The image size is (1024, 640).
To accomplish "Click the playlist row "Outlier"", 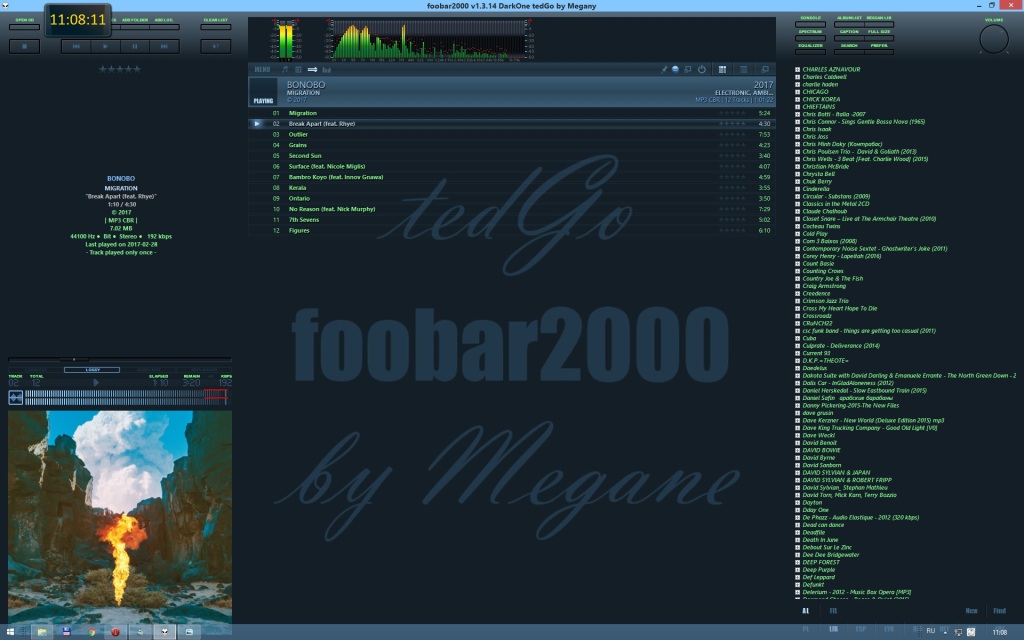I will click(x=511, y=135).
